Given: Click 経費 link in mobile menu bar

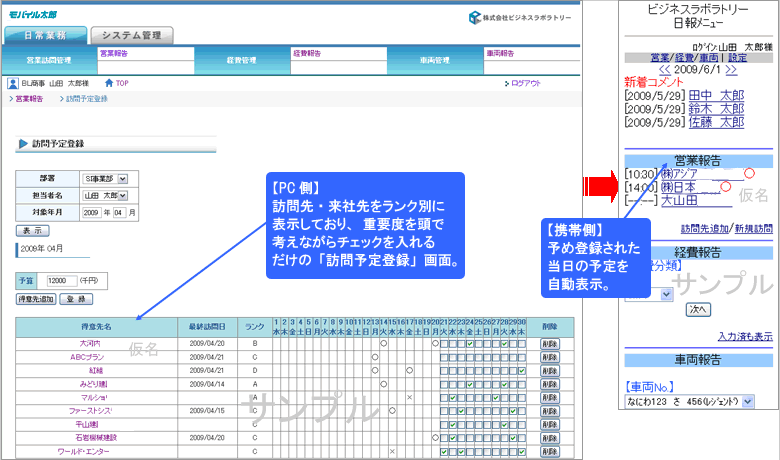Looking at the screenshot, I should point(684,58).
